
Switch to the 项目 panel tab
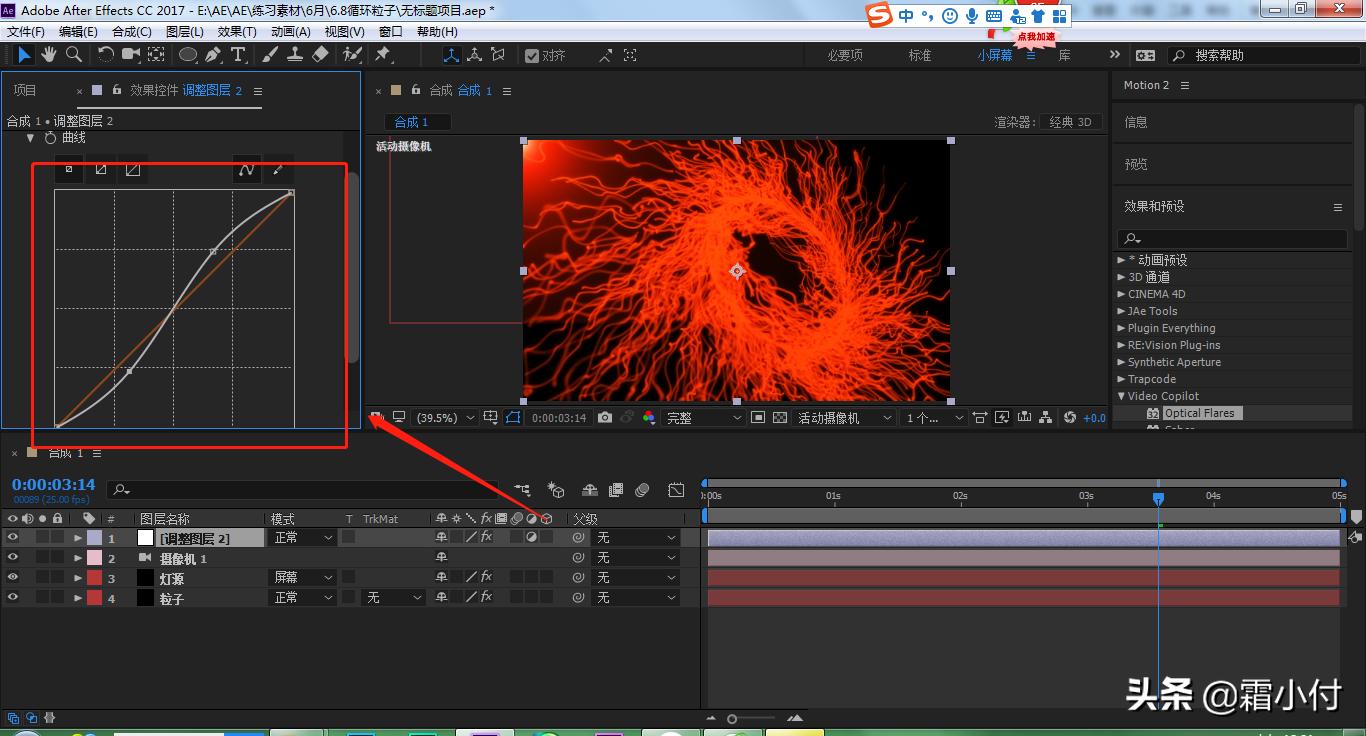[25, 91]
